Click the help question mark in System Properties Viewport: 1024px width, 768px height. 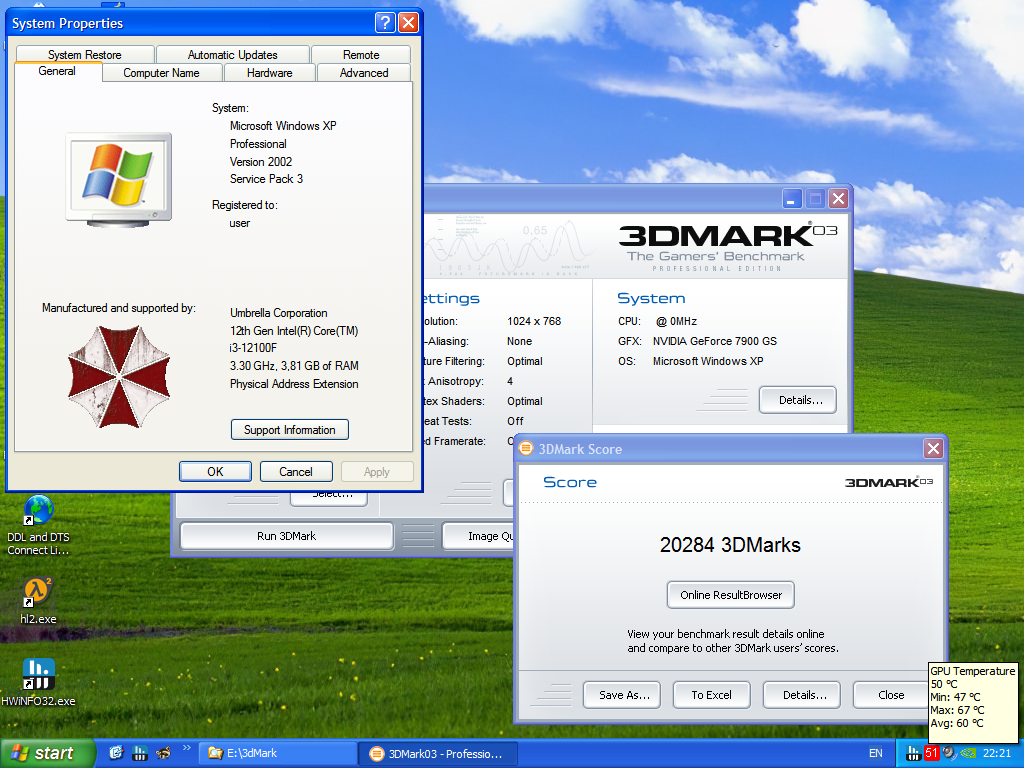click(385, 23)
